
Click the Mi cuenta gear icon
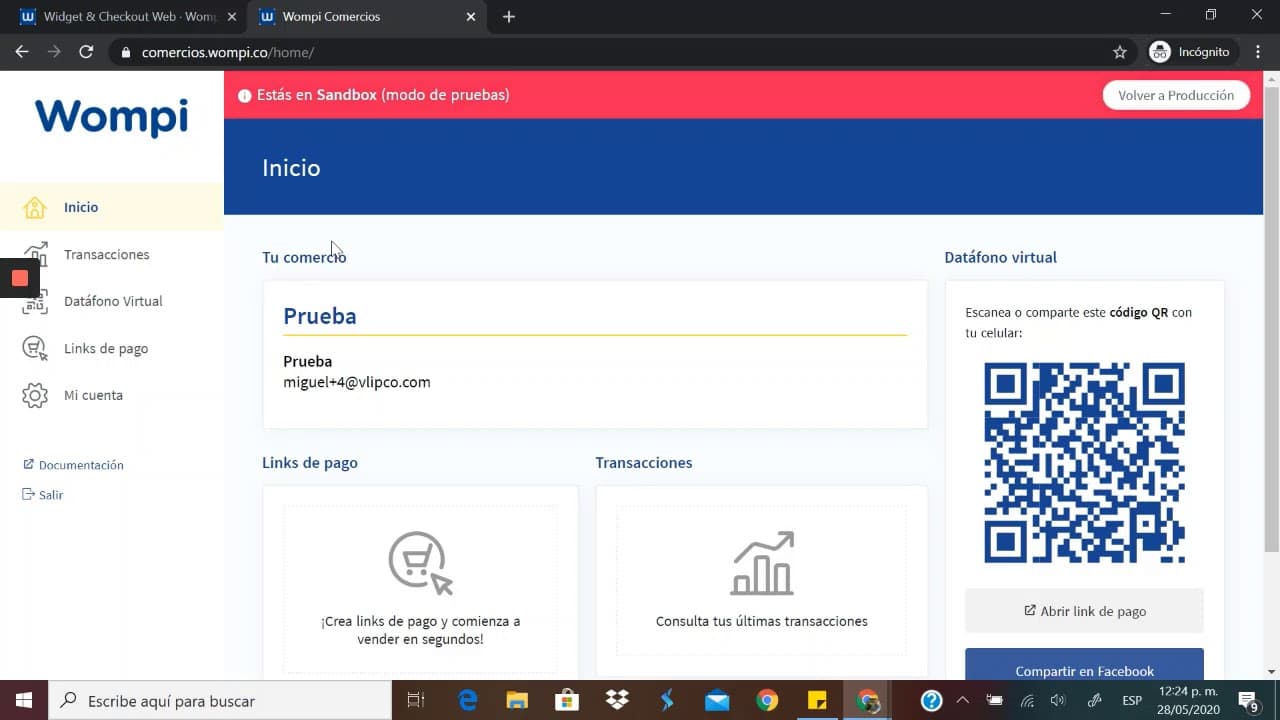point(35,395)
